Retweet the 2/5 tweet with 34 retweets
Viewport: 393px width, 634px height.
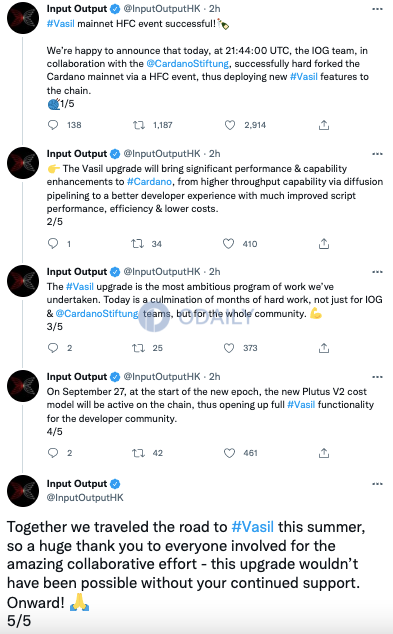point(137,243)
